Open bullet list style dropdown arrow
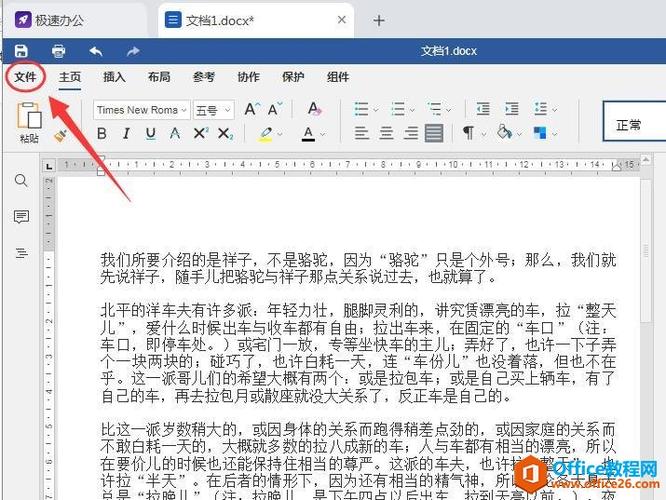666x500 pixels. [x=375, y=110]
